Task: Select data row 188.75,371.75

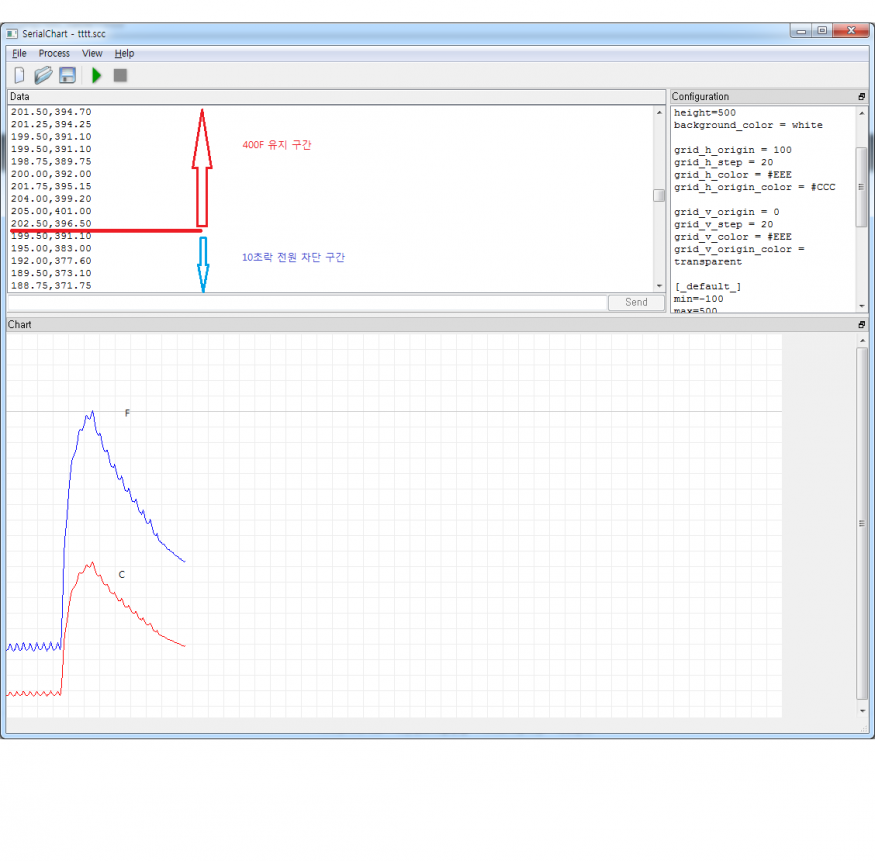Action: tap(51, 285)
